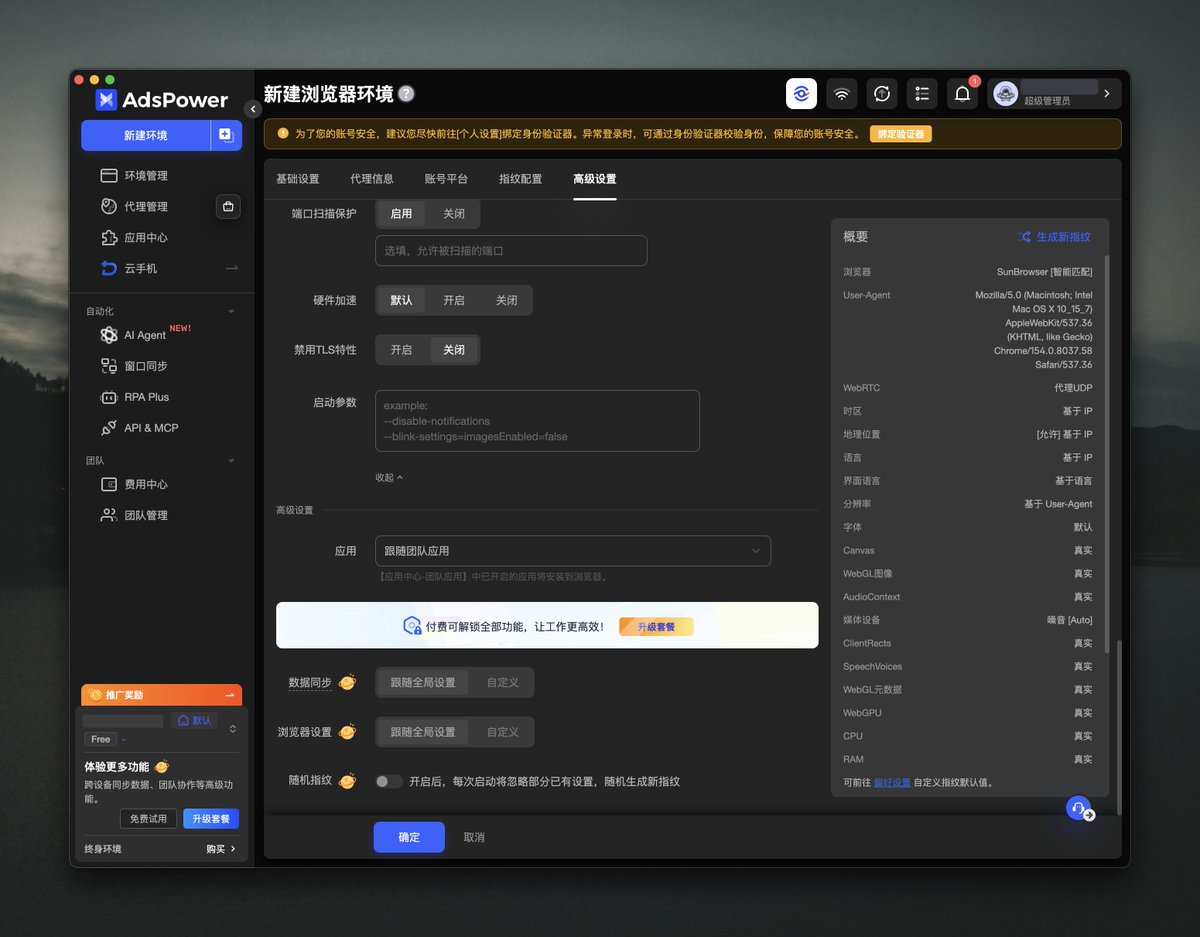
Task: Turn on the 随机指纹 switch
Action: tap(389, 781)
